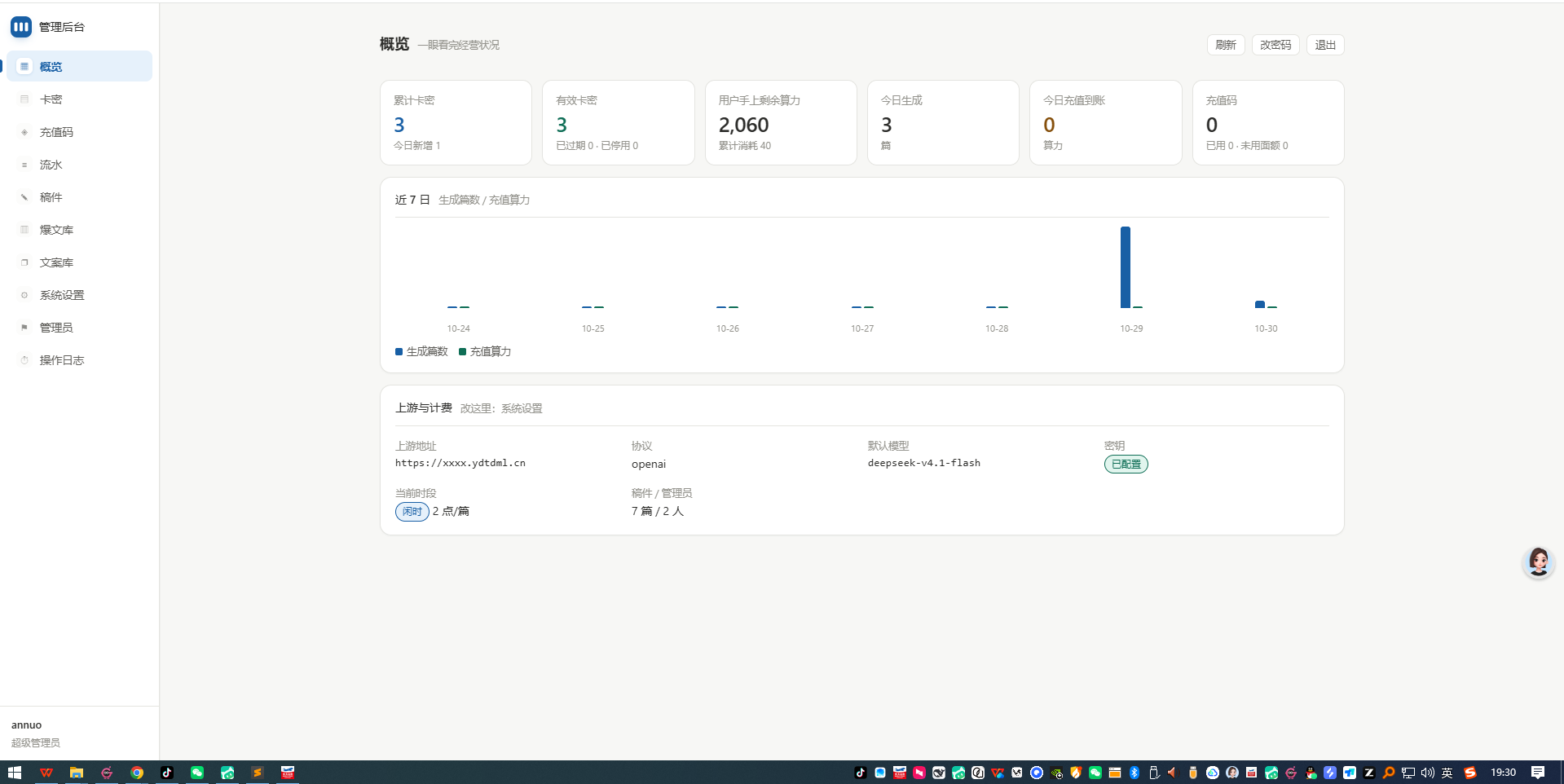
Task: Switch to Google Chrome on the taskbar
Action: (137, 773)
